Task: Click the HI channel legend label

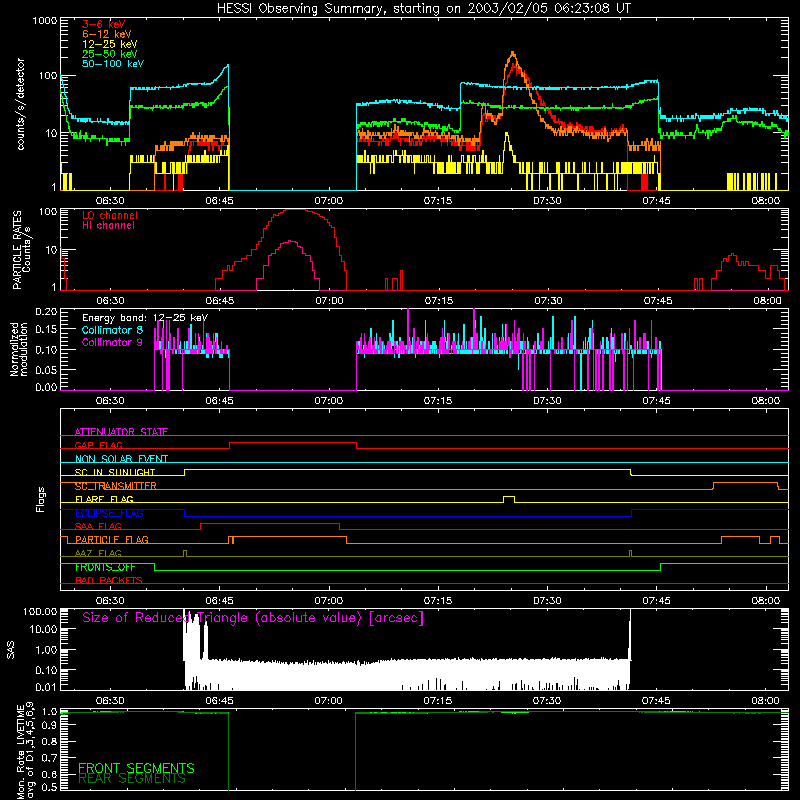Action: (x=108, y=226)
